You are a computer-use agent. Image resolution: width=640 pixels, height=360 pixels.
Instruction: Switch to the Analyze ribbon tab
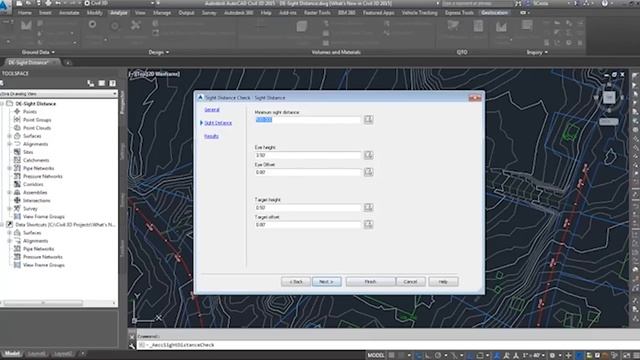[x=119, y=13]
